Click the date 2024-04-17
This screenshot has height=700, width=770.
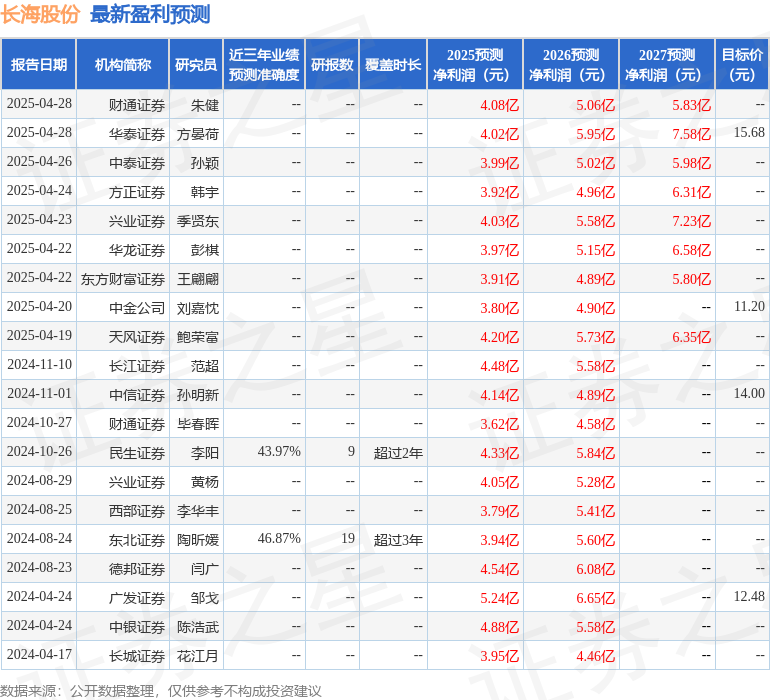pos(39,654)
